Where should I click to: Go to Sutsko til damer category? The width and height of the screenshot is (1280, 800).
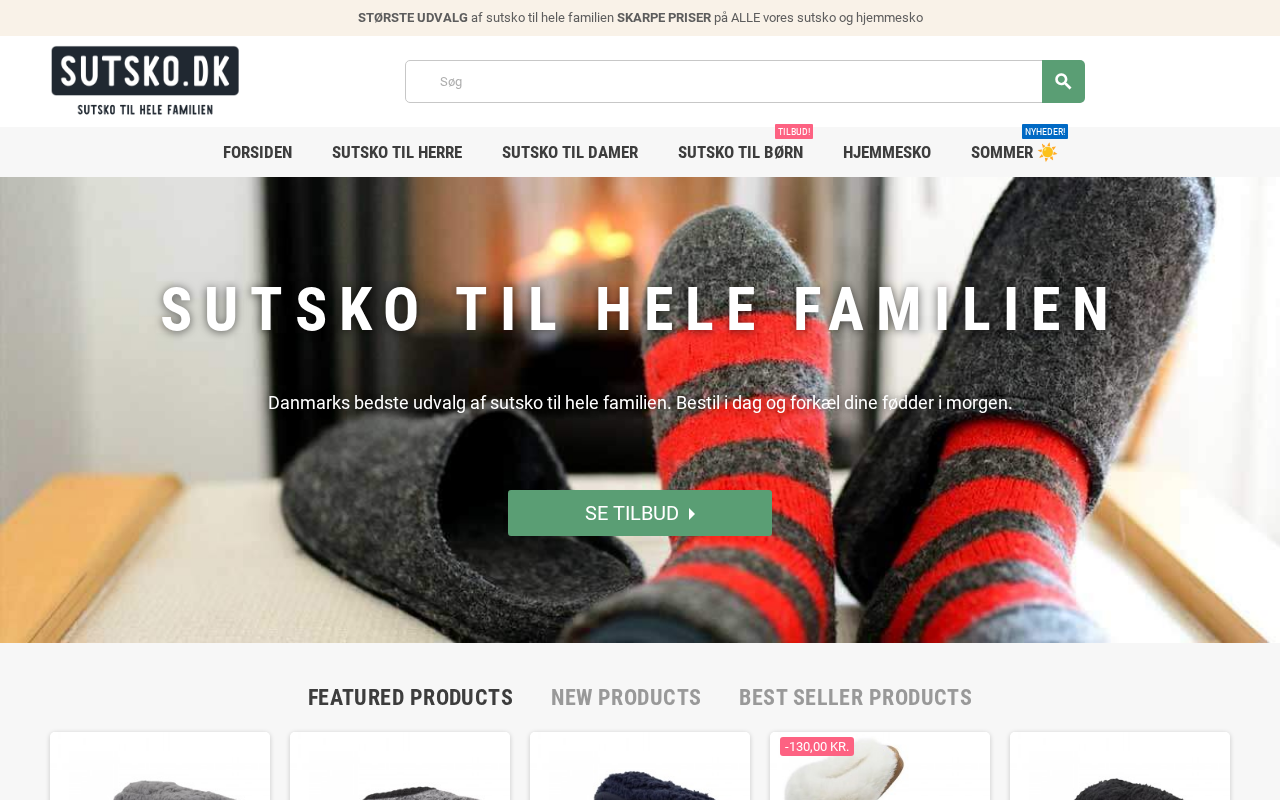click(x=570, y=152)
